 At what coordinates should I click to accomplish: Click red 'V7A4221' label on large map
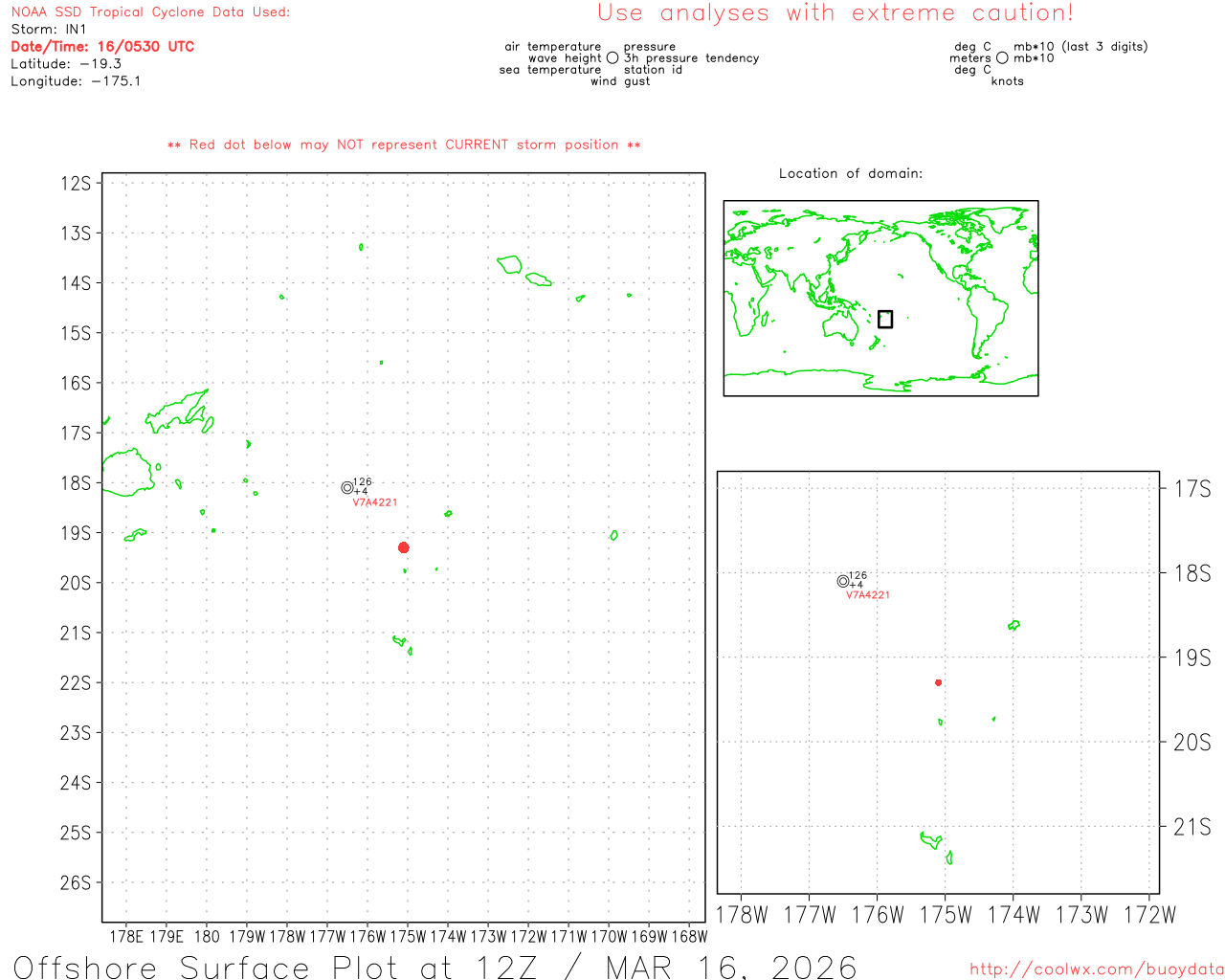coord(375,502)
